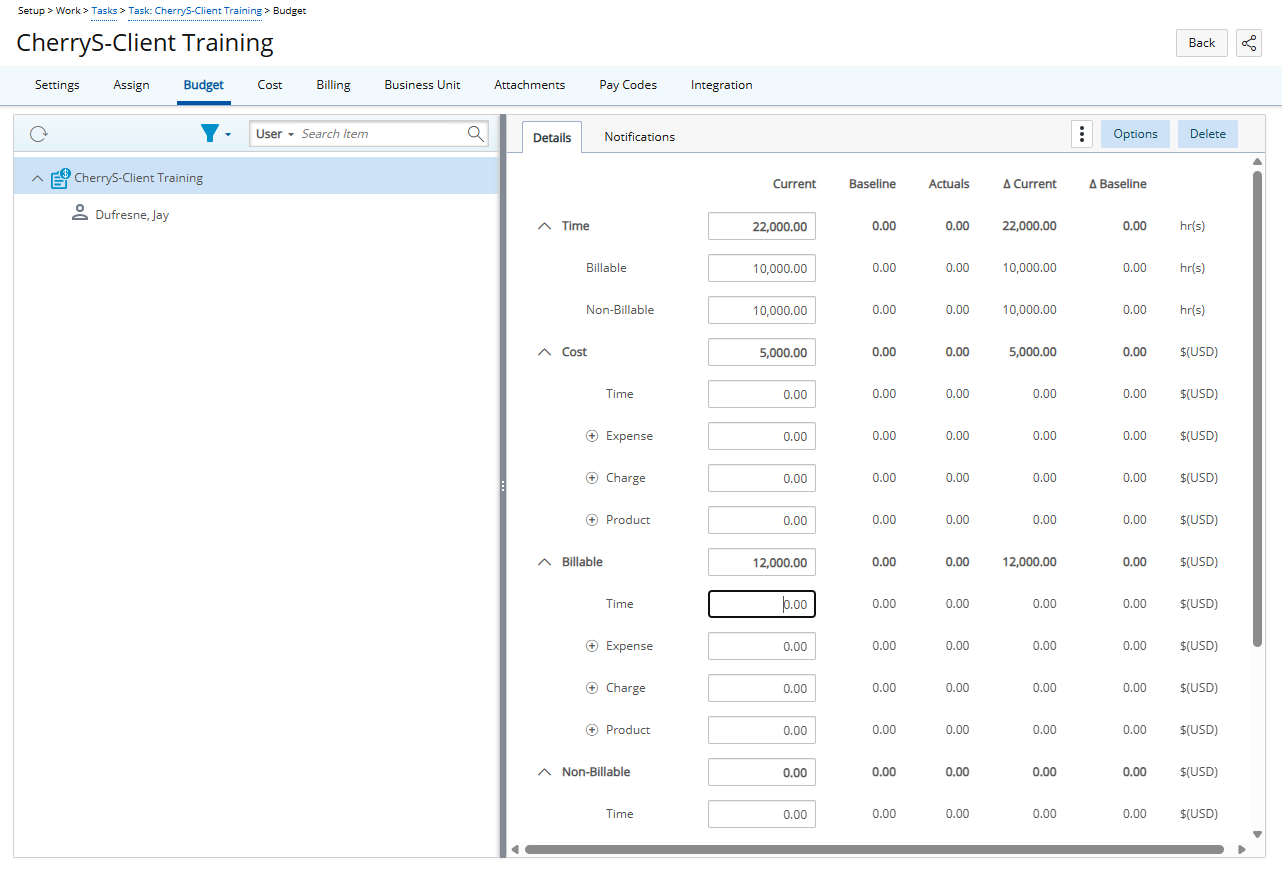
Task: Click the Time total Current field 22,000.00
Action: [762, 226]
